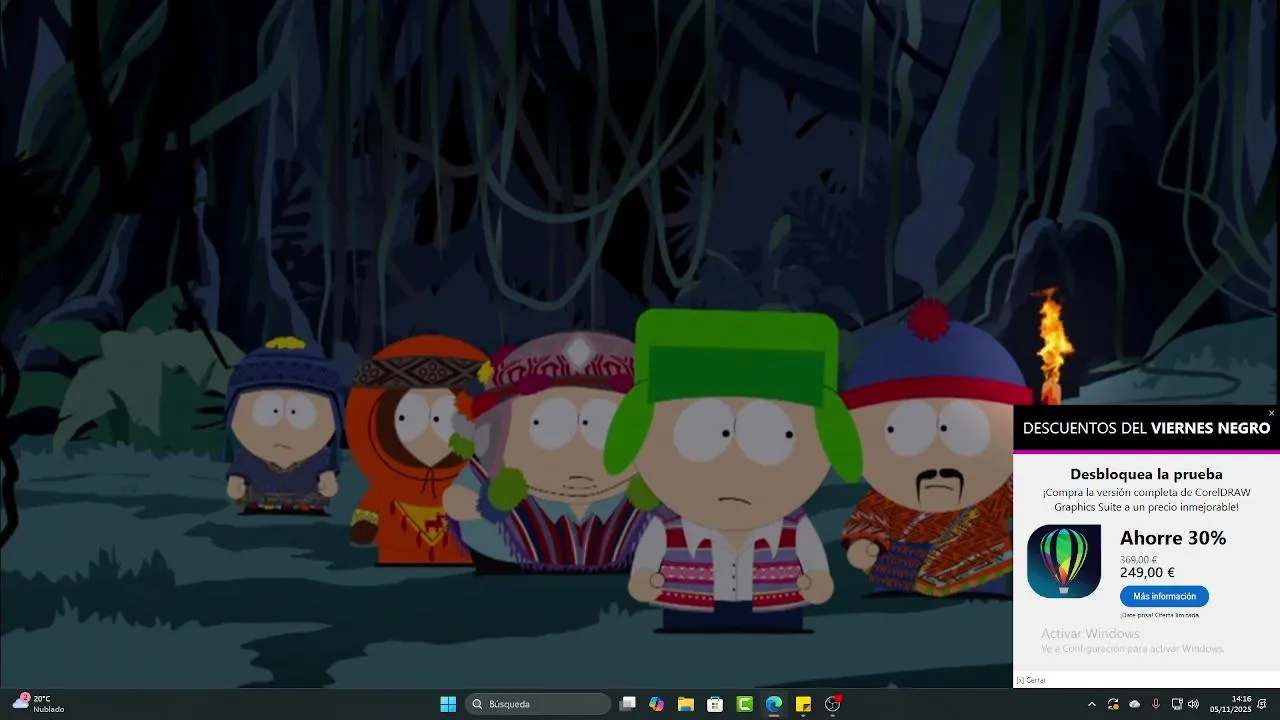Click the 249,00 € price
This screenshot has height=720, width=1280.
pos(1147,573)
